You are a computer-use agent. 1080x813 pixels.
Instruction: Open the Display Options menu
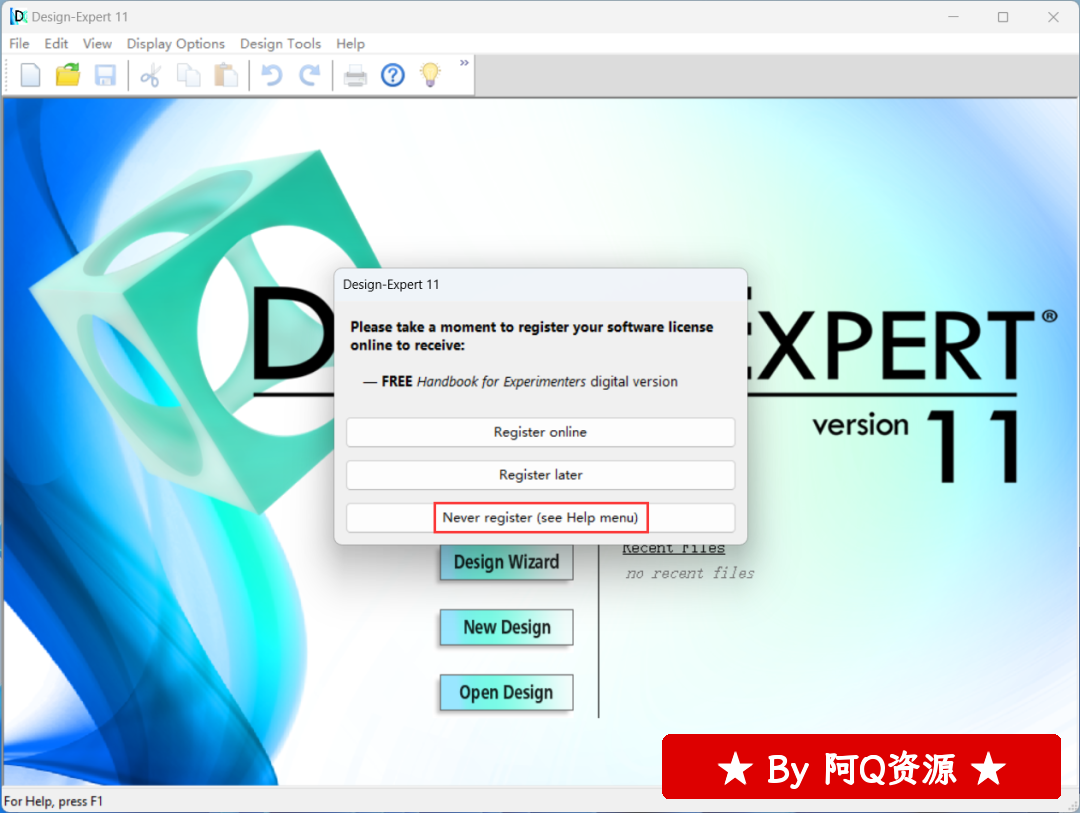pos(175,44)
